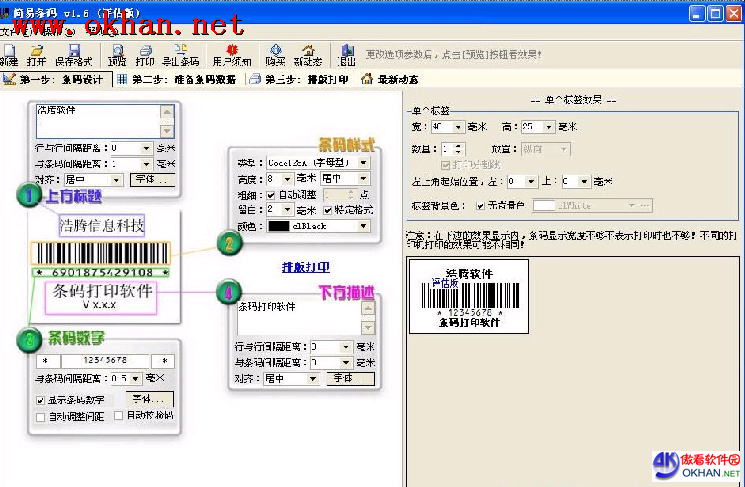
Task: Click the 导出条码 export icon
Action: click(x=181, y=55)
